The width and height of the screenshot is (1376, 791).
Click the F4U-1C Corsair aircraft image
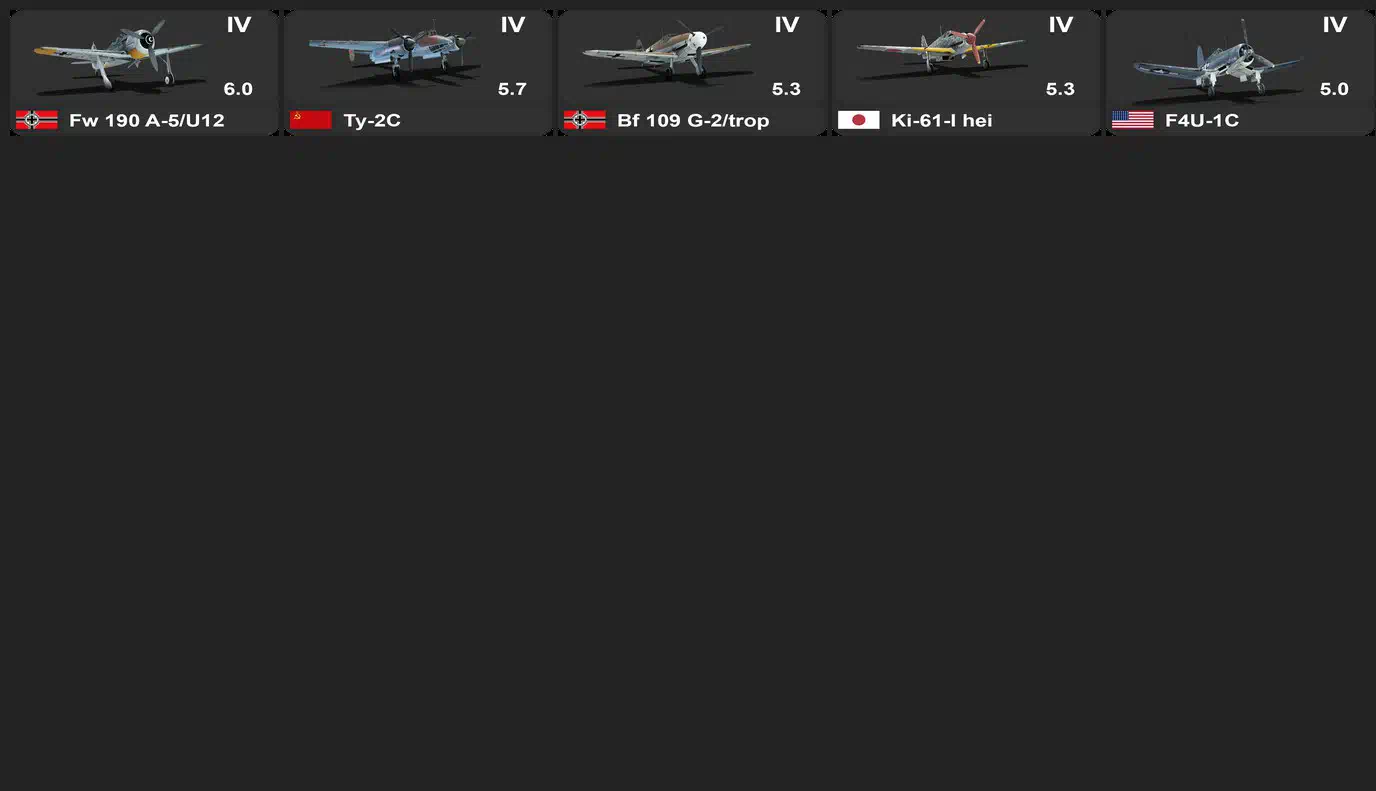1218,60
